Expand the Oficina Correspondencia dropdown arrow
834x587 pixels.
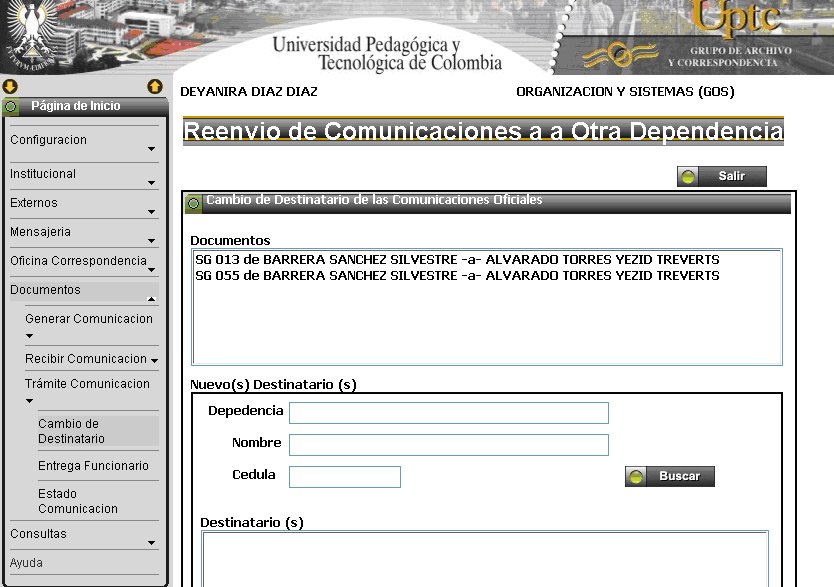[x=152, y=270]
